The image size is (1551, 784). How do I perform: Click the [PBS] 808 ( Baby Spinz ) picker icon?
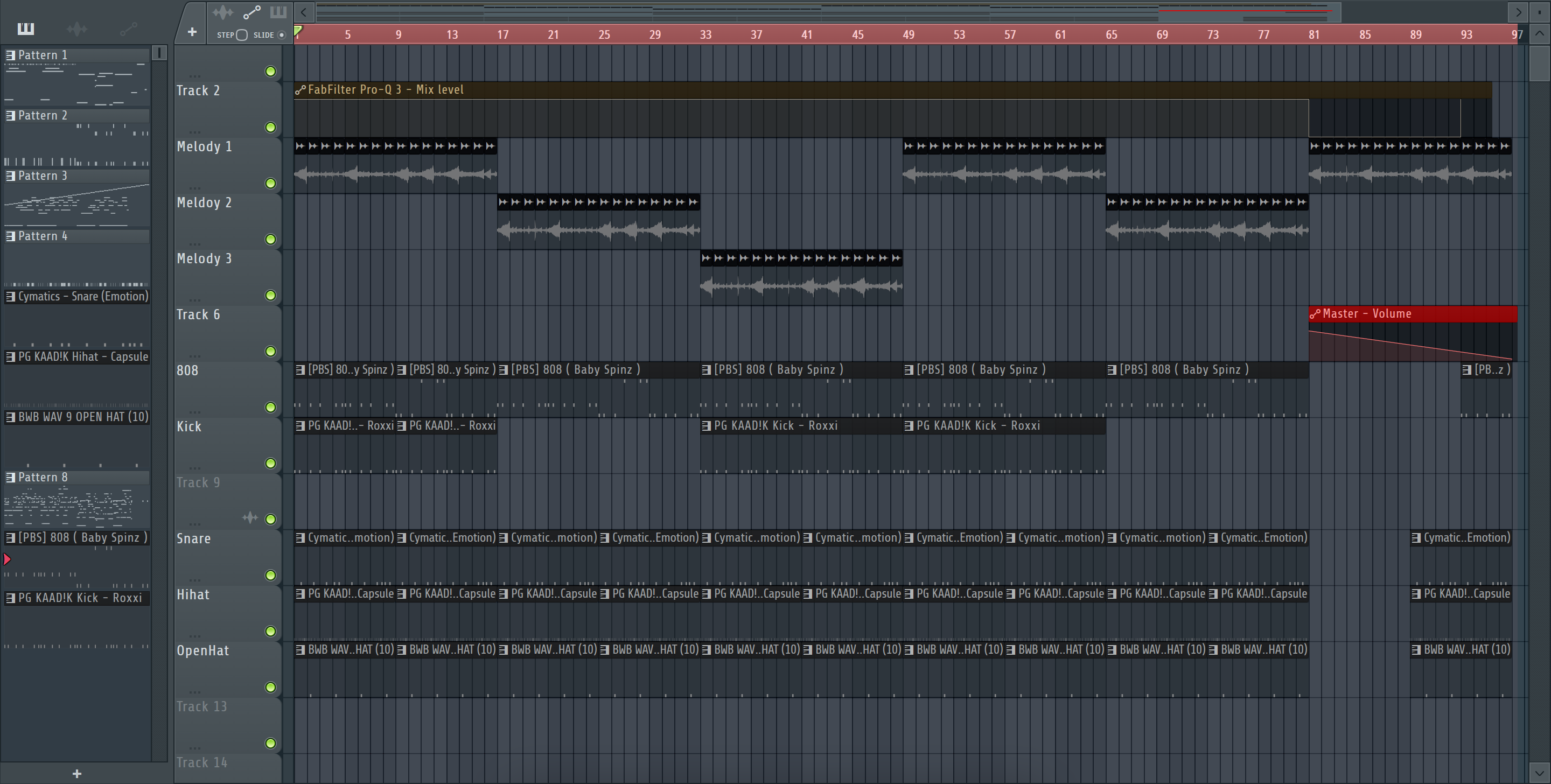click(10, 537)
